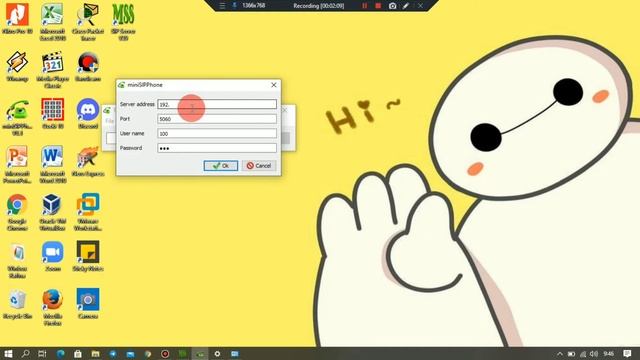Open Settings gear on the taskbar
This screenshot has width=640, height=360.
[x=217, y=353]
